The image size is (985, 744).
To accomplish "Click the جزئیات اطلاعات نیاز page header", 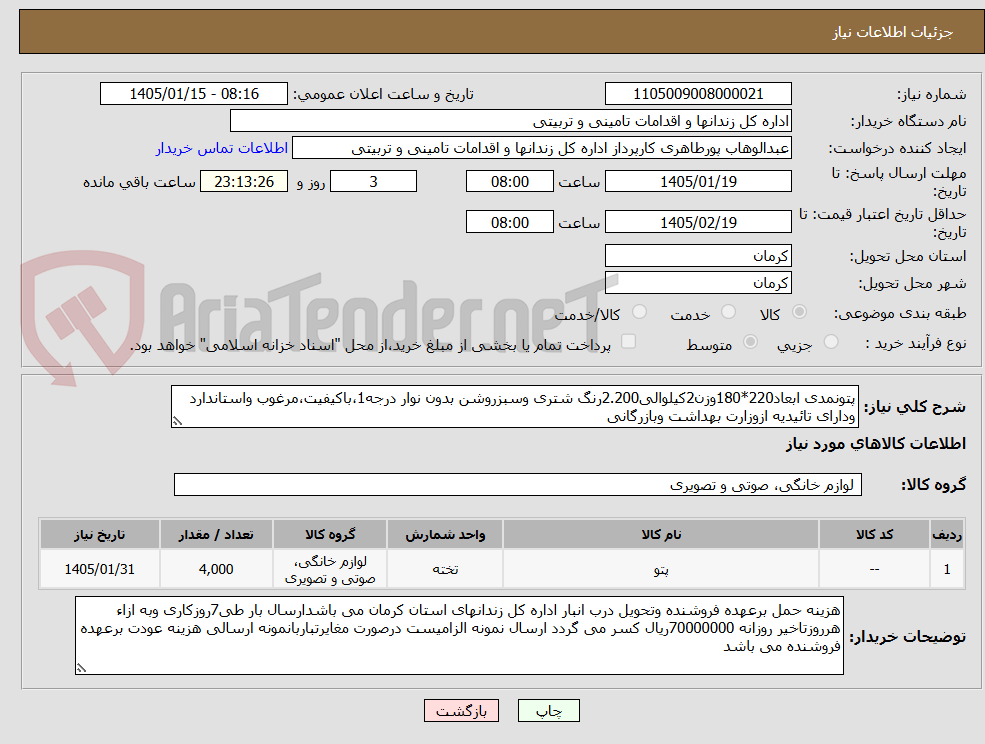I will 893,32.
